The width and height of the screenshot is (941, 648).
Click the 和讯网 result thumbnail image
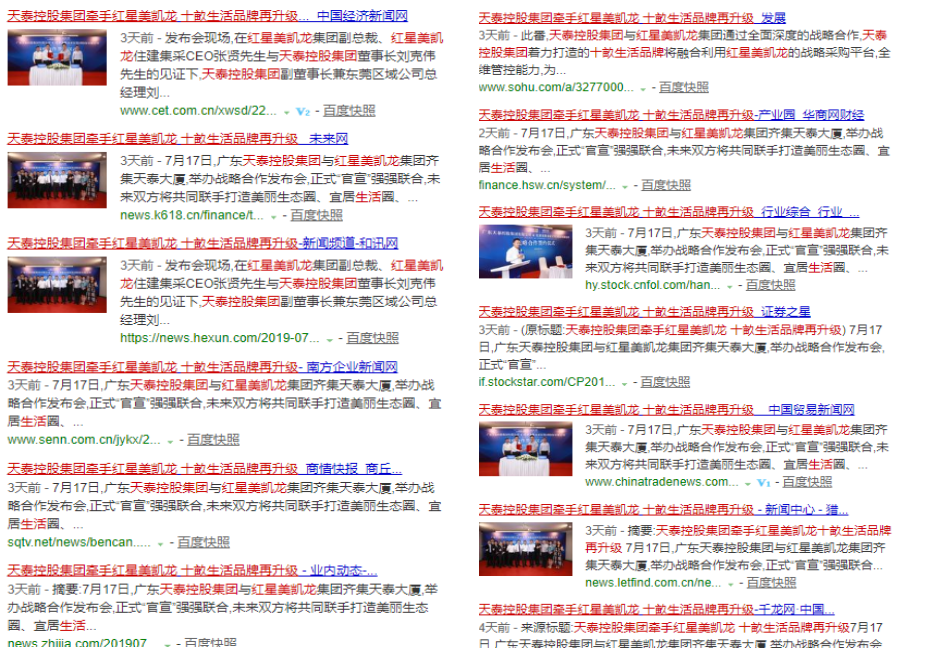(x=57, y=284)
